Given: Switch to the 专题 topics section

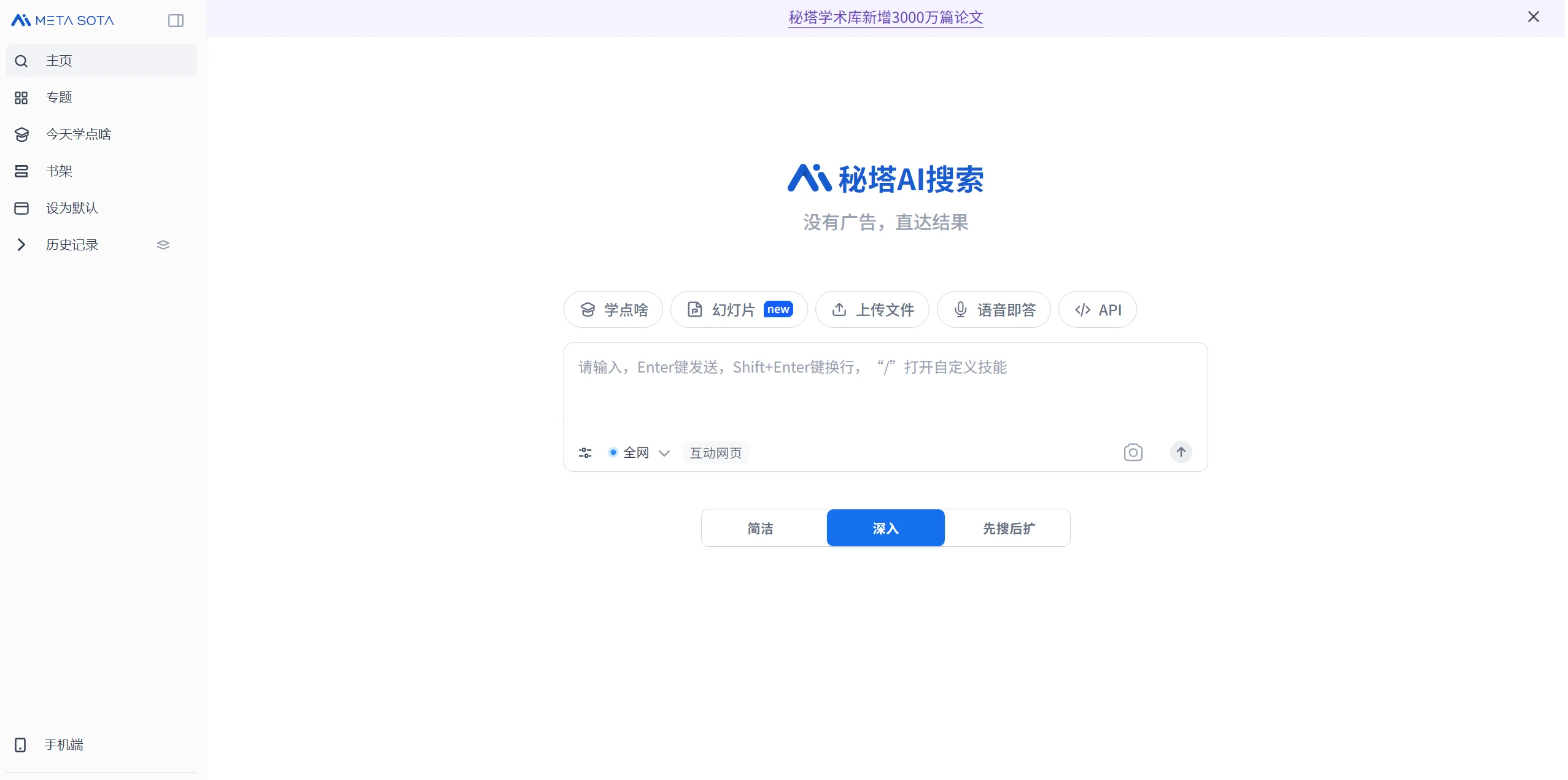Looking at the screenshot, I should (x=60, y=97).
